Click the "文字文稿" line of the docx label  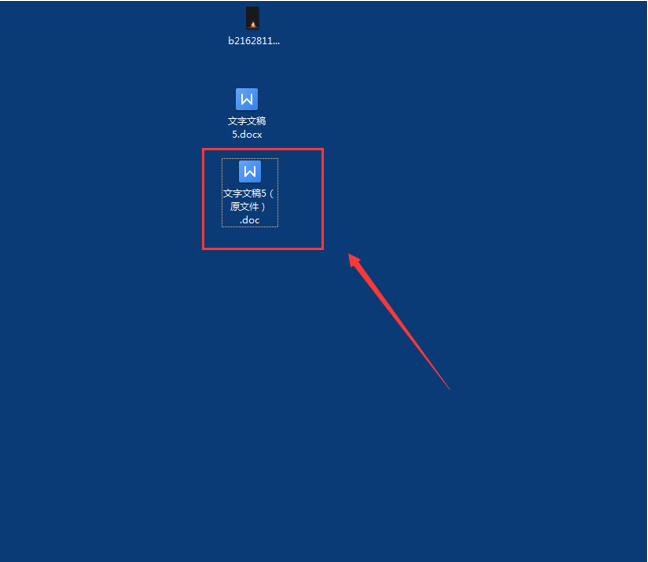tap(247, 121)
